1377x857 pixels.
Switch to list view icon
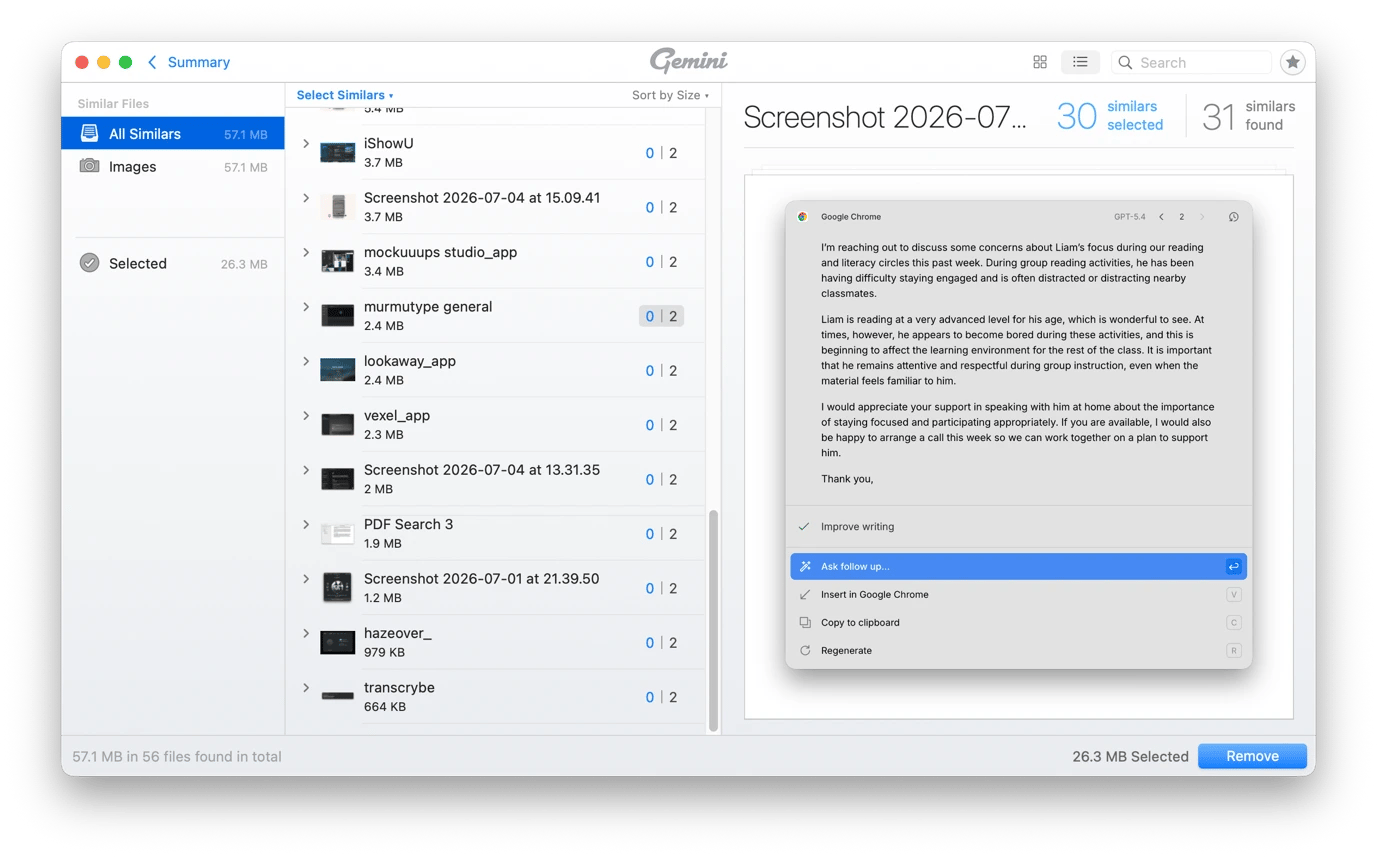pos(1080,62)
